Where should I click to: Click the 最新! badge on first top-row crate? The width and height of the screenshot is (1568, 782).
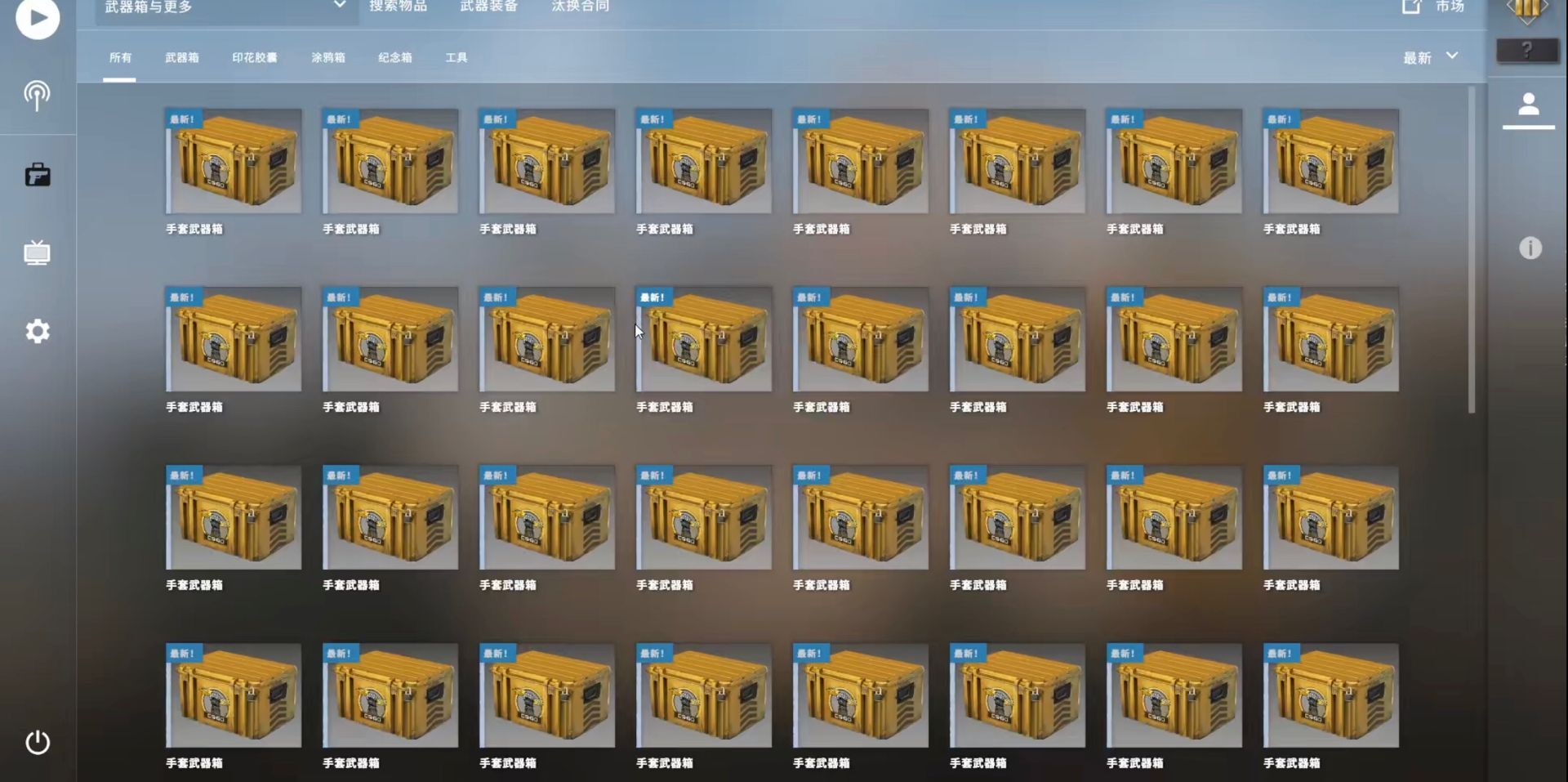tap(182, 119)
